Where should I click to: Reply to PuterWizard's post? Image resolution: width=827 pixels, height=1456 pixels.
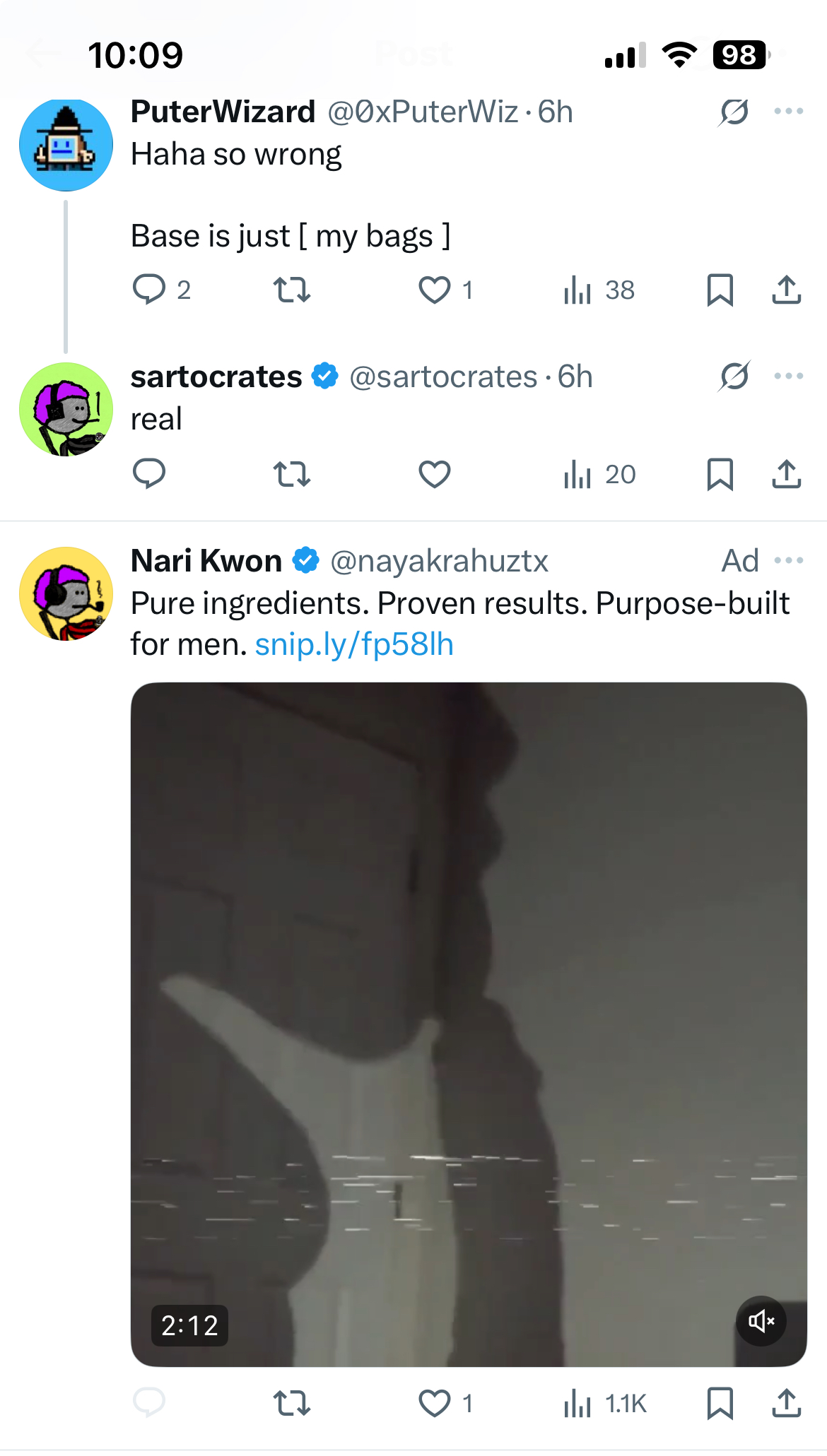coord(149,290)
